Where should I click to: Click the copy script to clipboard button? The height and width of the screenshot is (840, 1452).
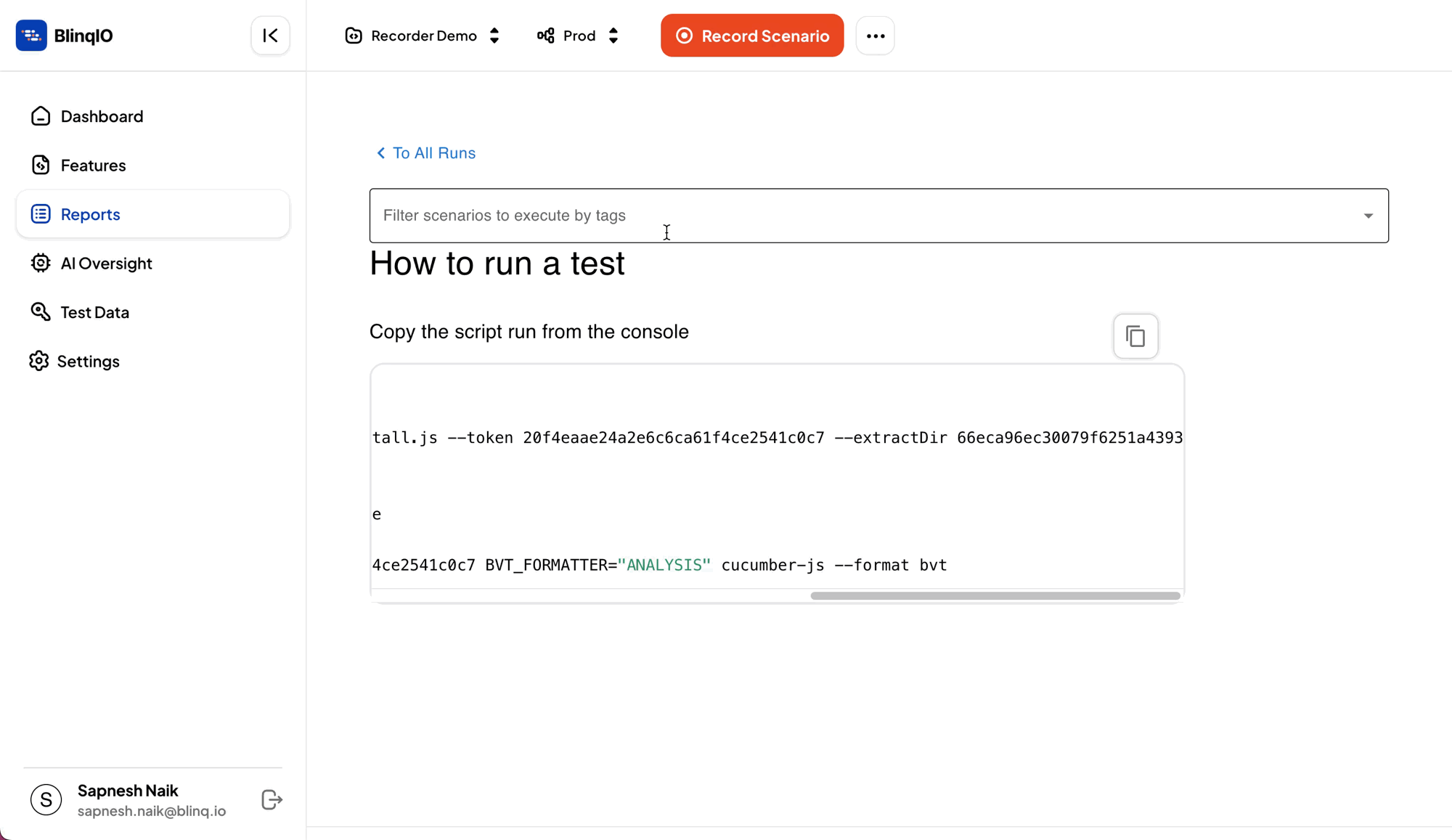click(x=1136, y=335)
